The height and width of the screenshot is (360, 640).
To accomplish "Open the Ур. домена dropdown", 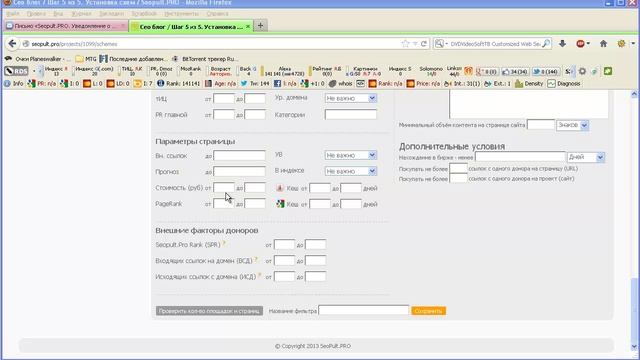I will (x=350, y=98).
